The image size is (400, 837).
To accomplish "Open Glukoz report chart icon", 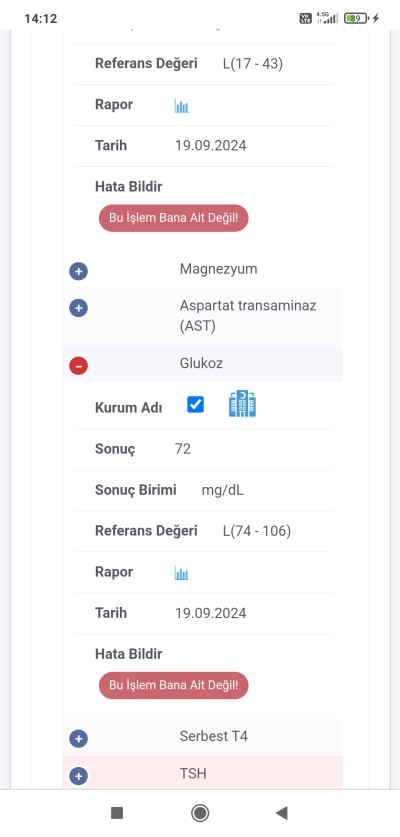I will (182, 573).
